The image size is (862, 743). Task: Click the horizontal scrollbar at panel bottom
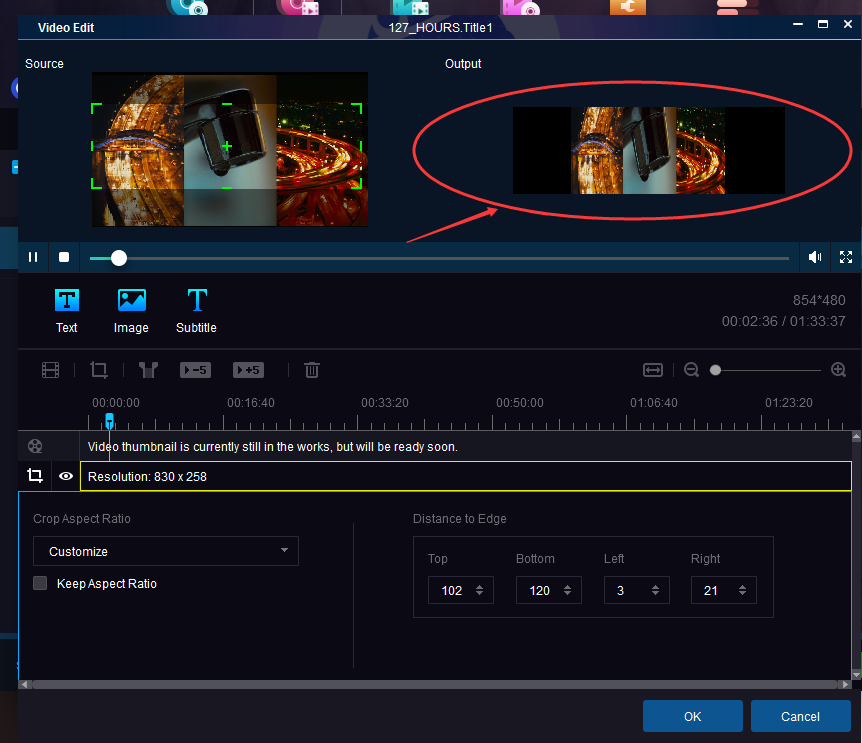point(434,684)
